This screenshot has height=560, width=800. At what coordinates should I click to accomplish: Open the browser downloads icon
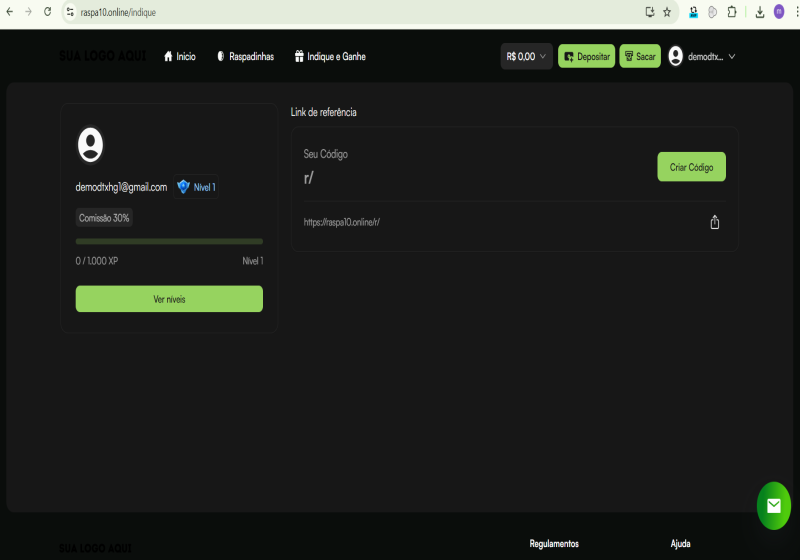[759, 12]
